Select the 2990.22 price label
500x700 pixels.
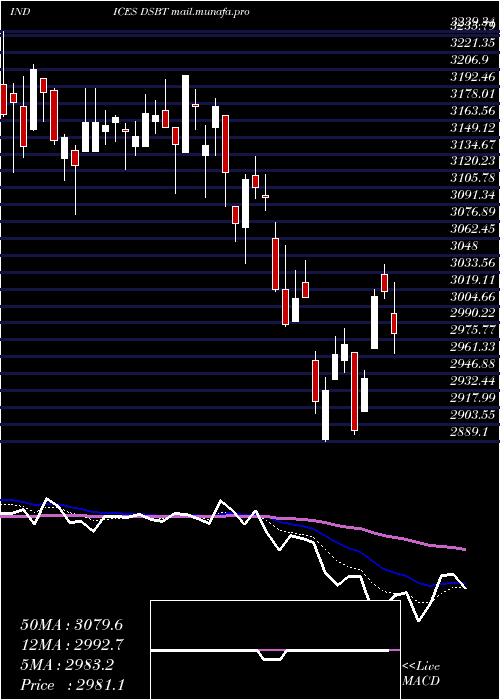(x=473, y=313)
